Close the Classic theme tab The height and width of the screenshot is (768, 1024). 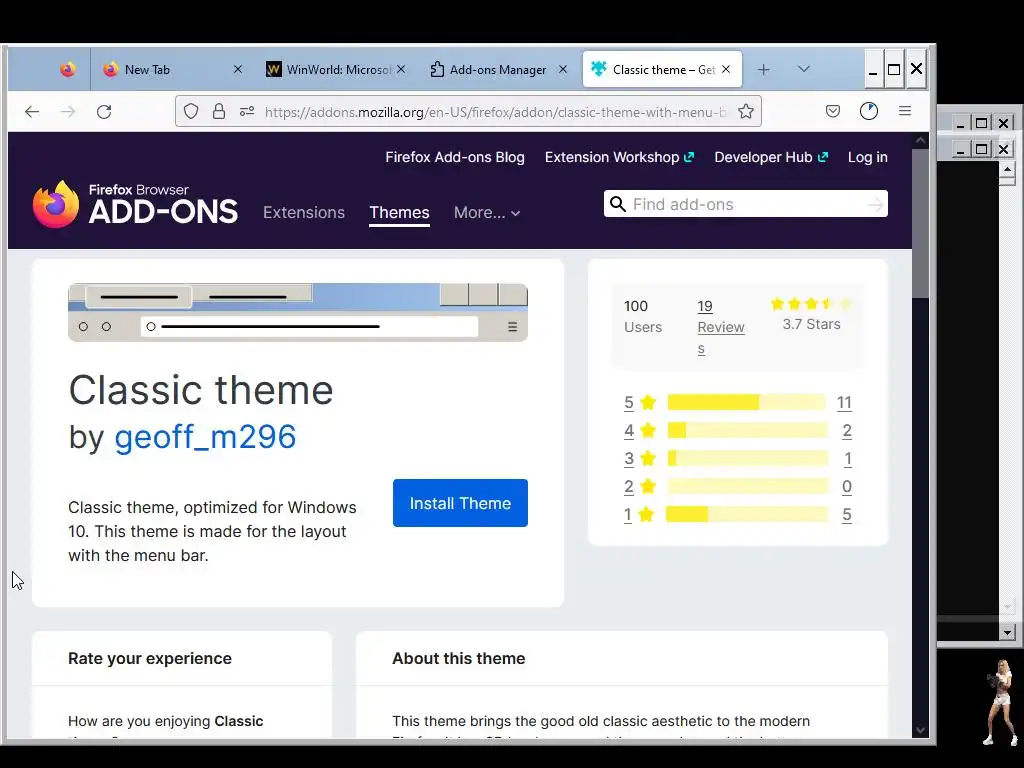click(726, 69)
